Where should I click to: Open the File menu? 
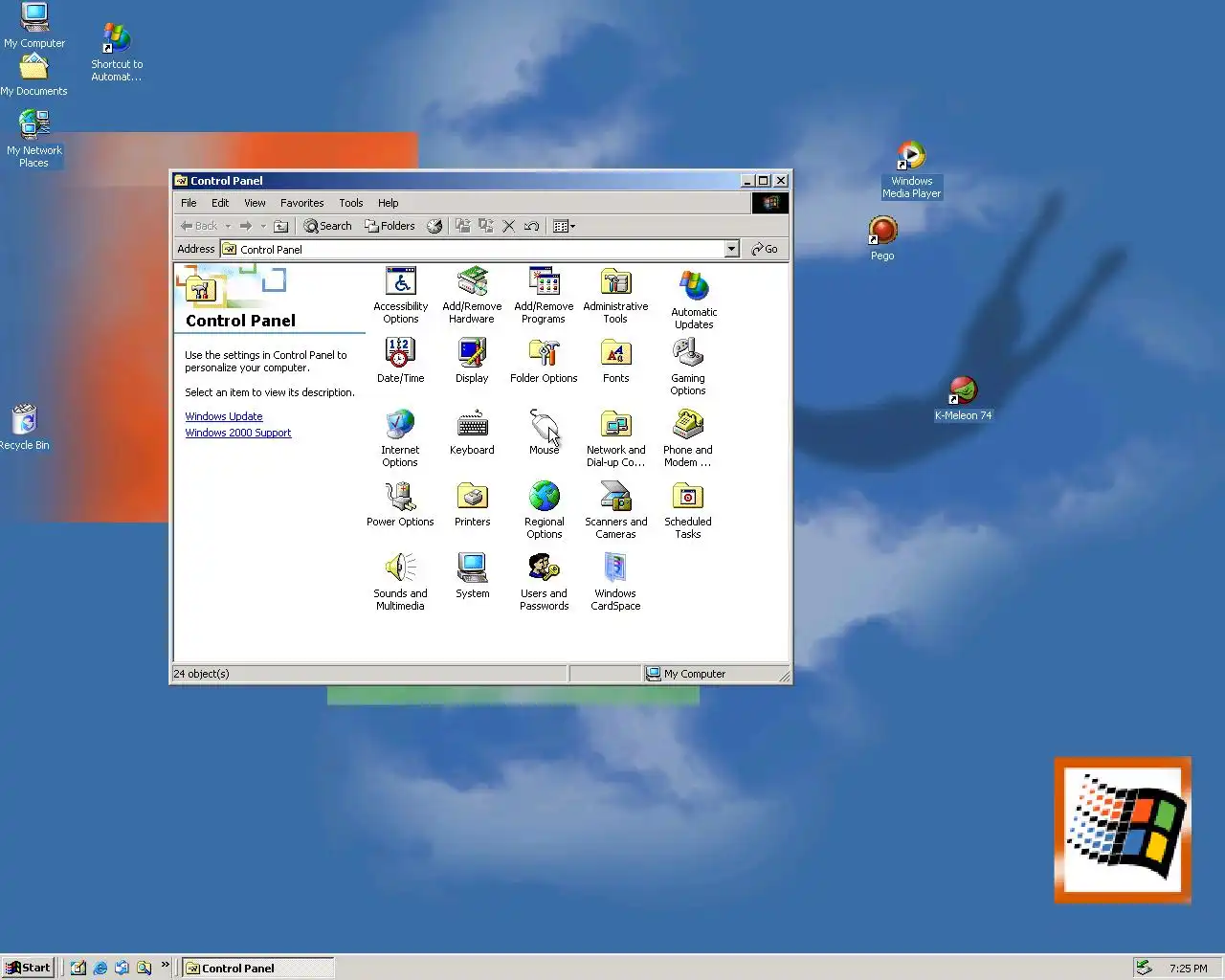click(189, 203)
